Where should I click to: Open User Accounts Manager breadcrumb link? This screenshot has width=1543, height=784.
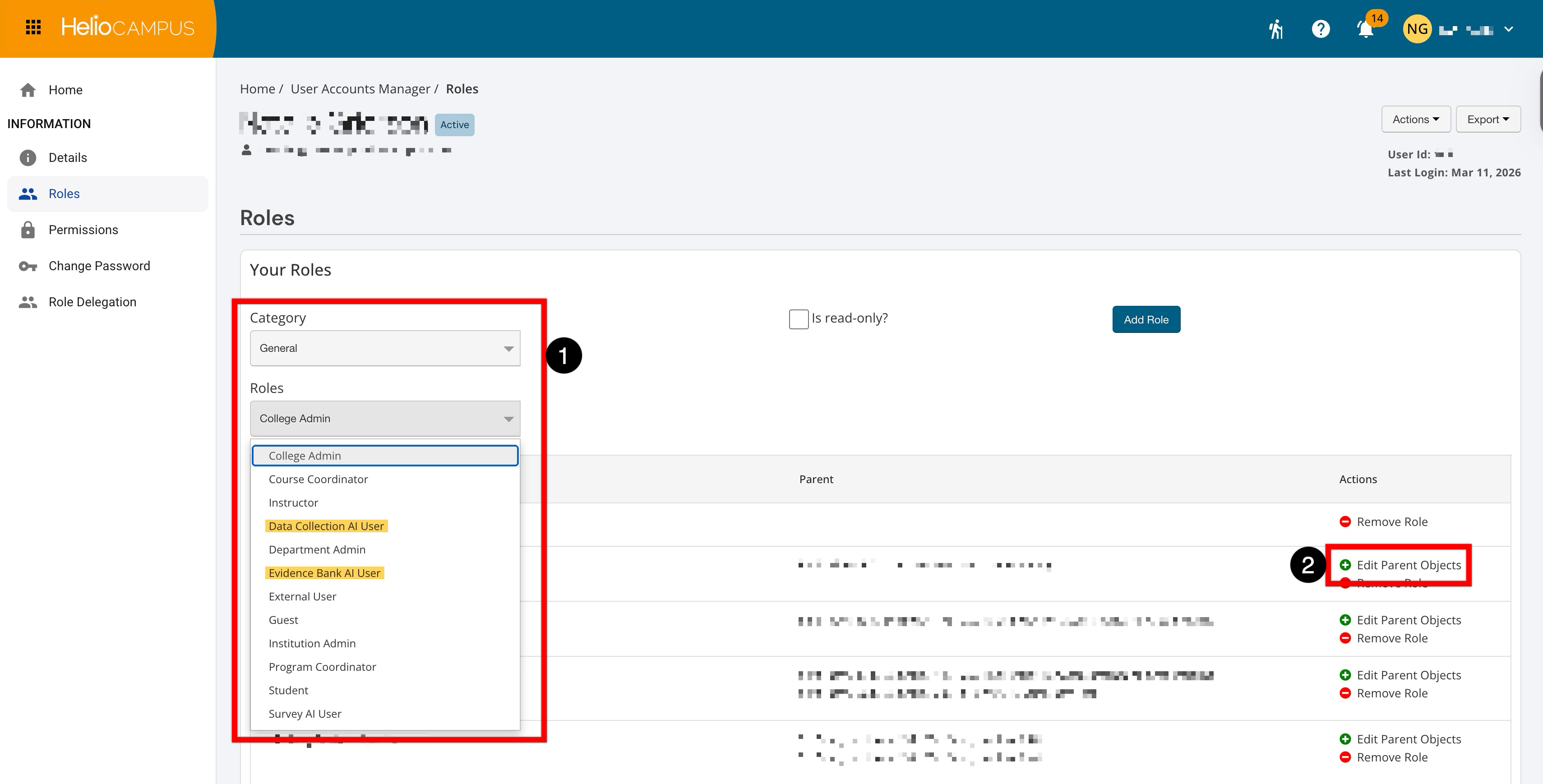360,89
